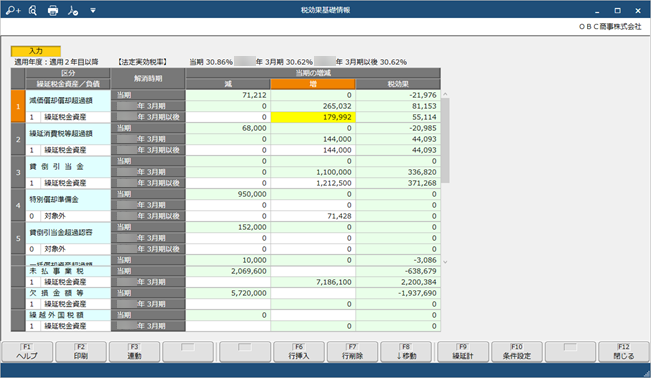
Task: Select the 減 column header
Action: [x=228, y=84]
